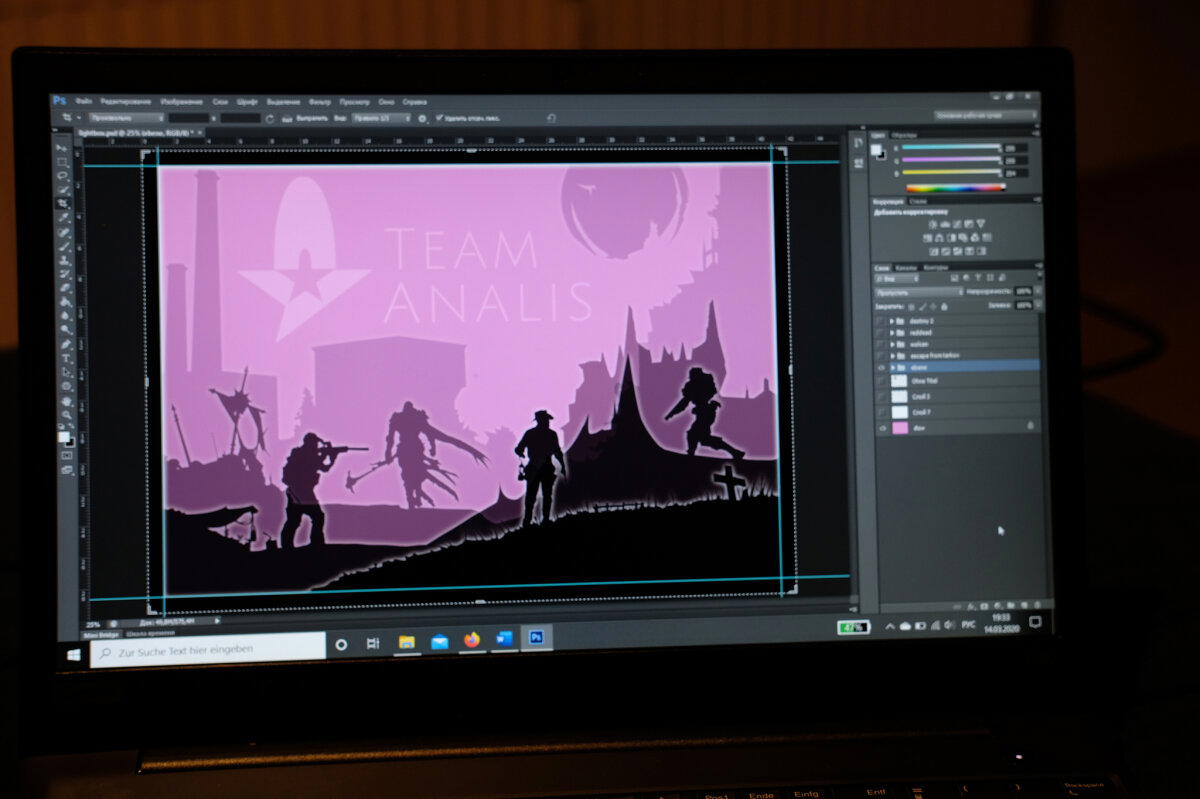Open the Image menu
The width and height of the screenshot is (1200, 799).
[x=182, y=102]
